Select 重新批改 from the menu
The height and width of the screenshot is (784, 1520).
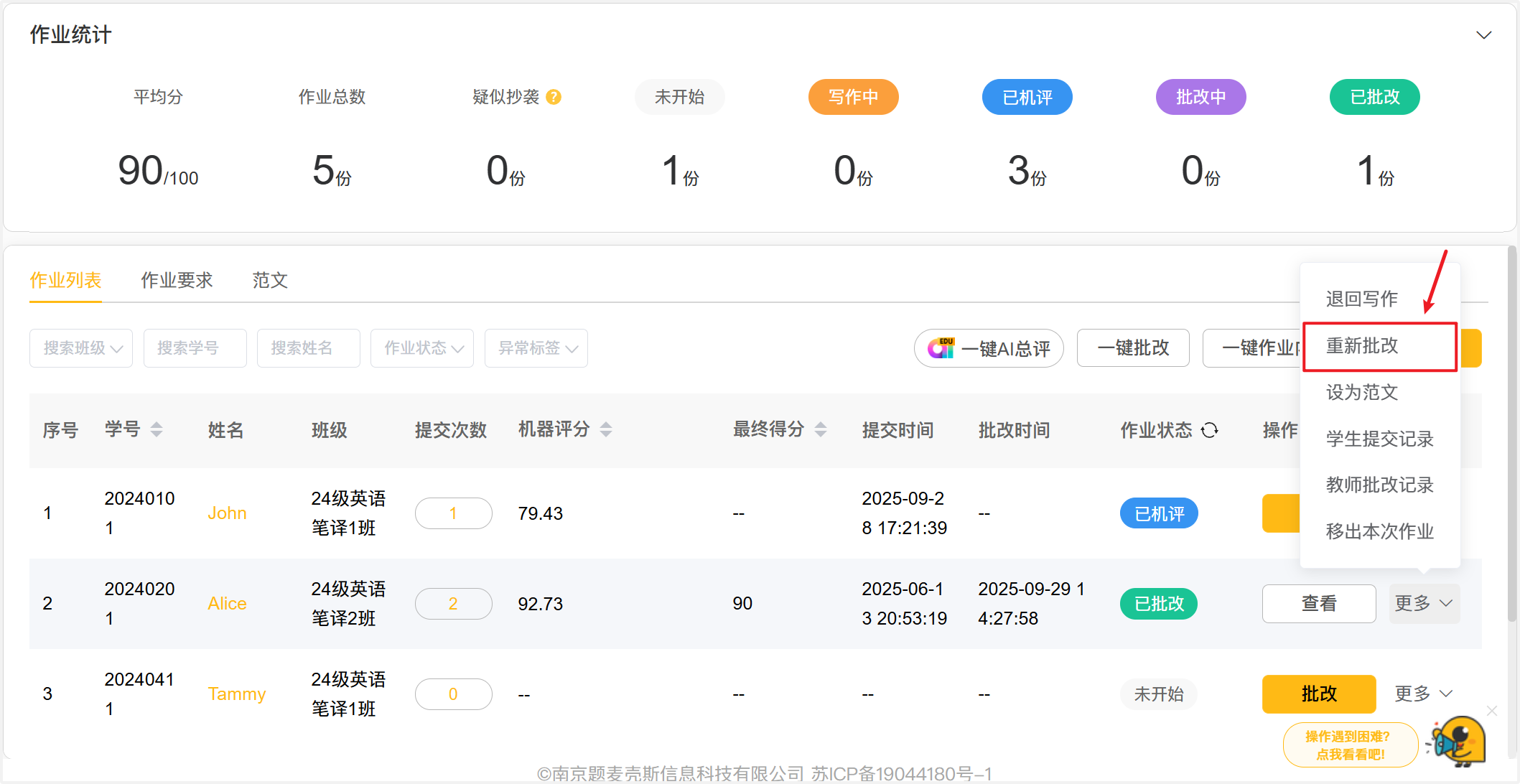[1362, 346]
